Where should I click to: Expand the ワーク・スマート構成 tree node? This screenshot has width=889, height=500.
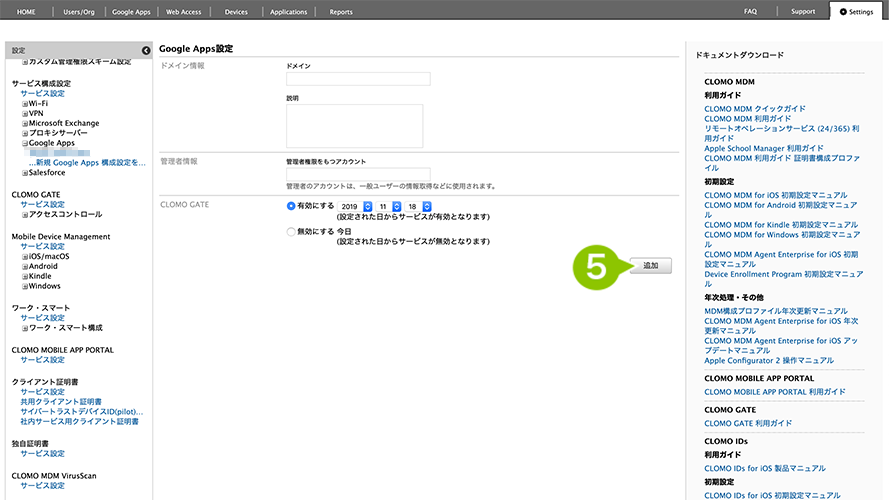[25, 328]
